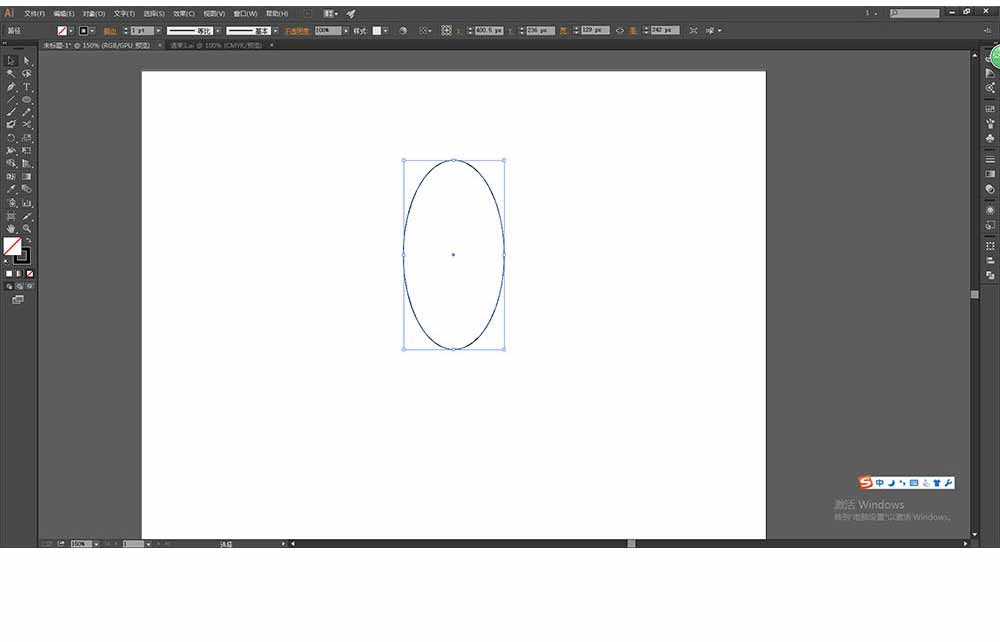Set paint mode to None
Image resolution: width=1000 pixels, height=642 pixels.
[29, 274]
